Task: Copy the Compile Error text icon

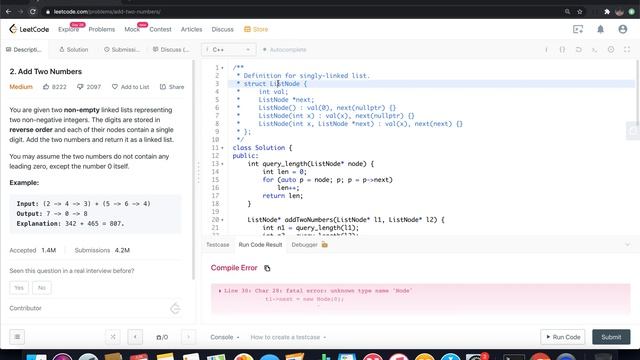Action: click(x=267, y=268)
